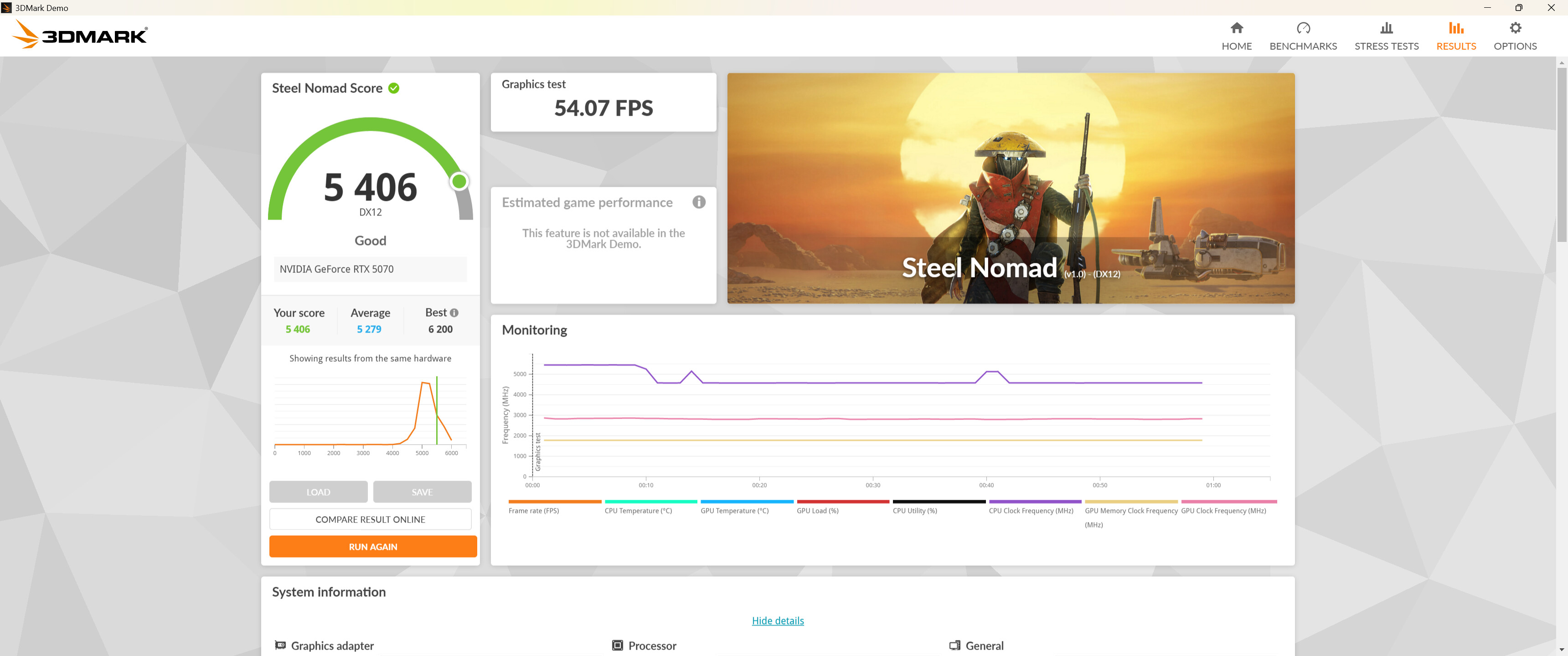Toggle GPU Memory Clock Frequency legend entry
This screenshot has width=1568, height=656.
tap(1131, 517)
